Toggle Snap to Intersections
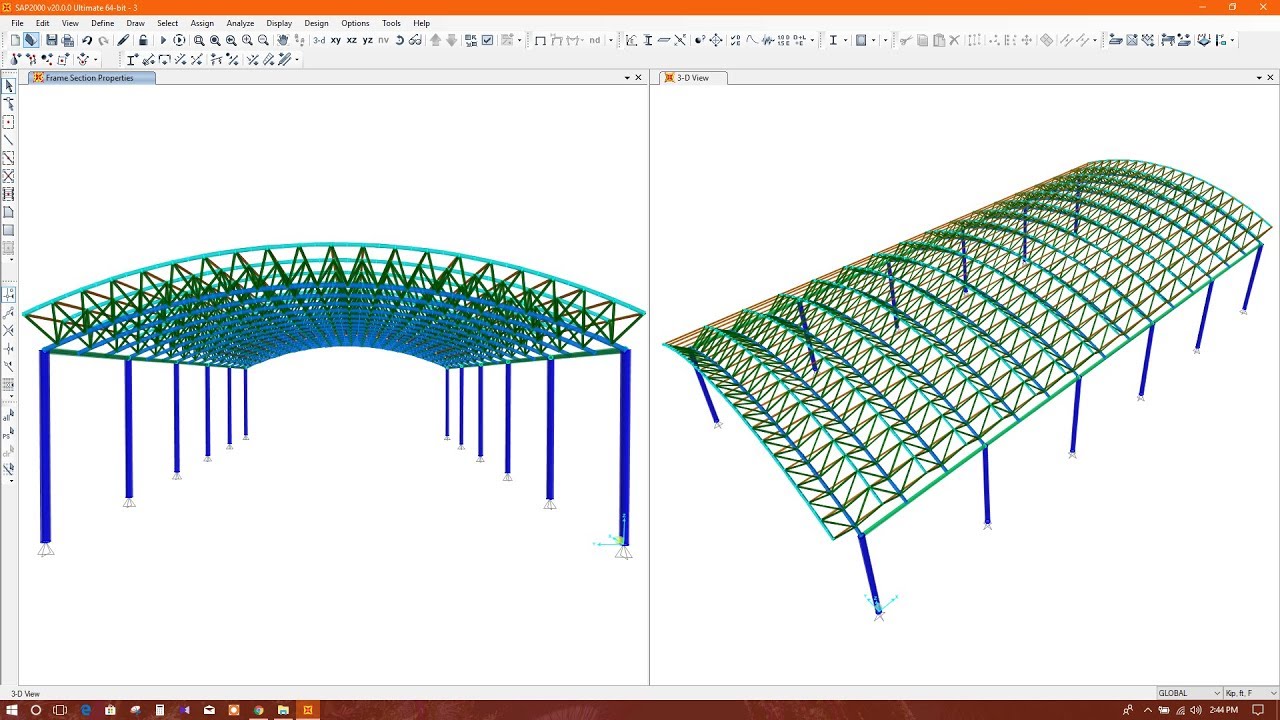Viewport: 1280px width, 720px height. 9,330
